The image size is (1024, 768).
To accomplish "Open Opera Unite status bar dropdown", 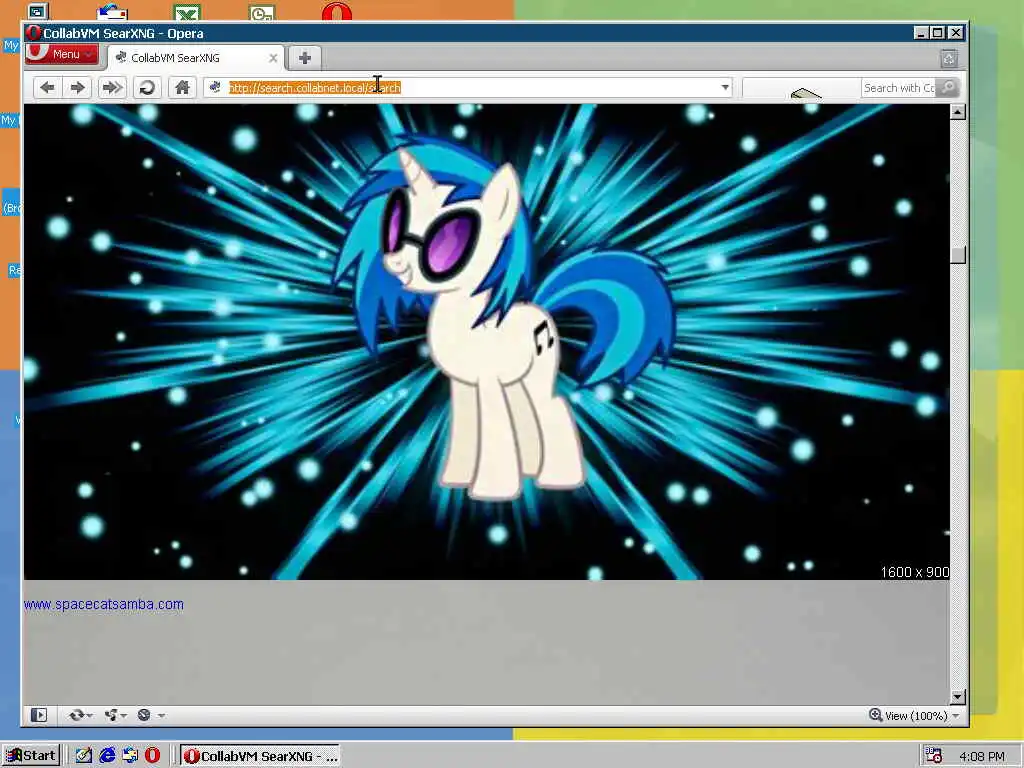I will point(116,716).
